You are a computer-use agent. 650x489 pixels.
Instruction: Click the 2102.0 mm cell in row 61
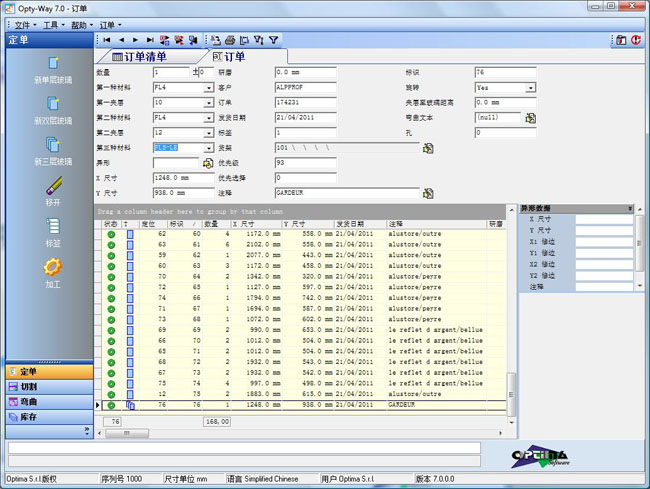256,244
